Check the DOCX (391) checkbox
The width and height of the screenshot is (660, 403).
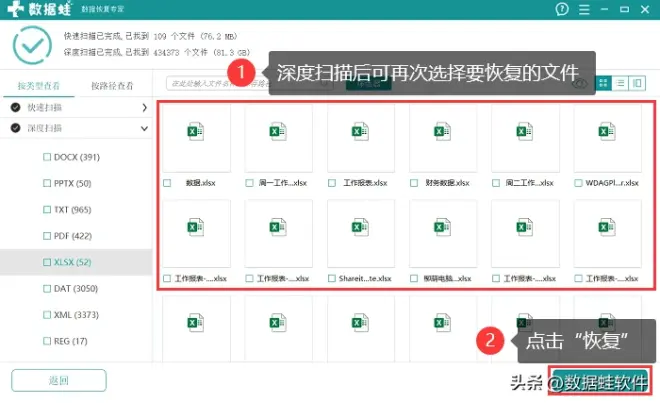click(x=47, y=157)
